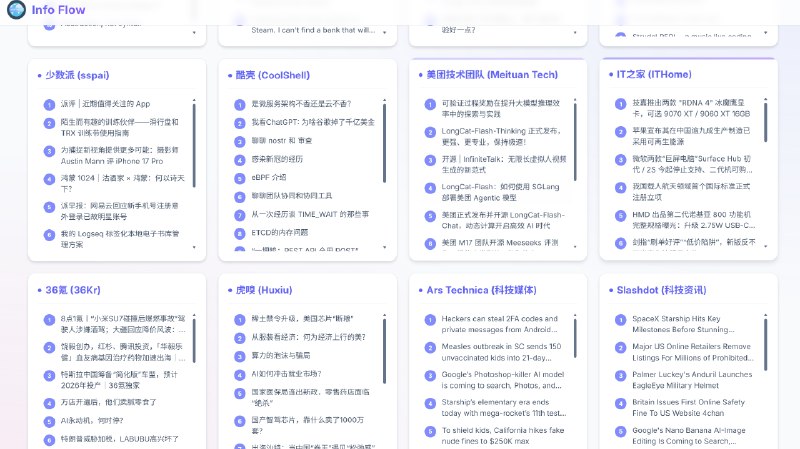The width and height of the screenshot is (800, 449).
Task: Open article 美团 M17 团队开源 Meeseeks 评测
Action: 500,243
